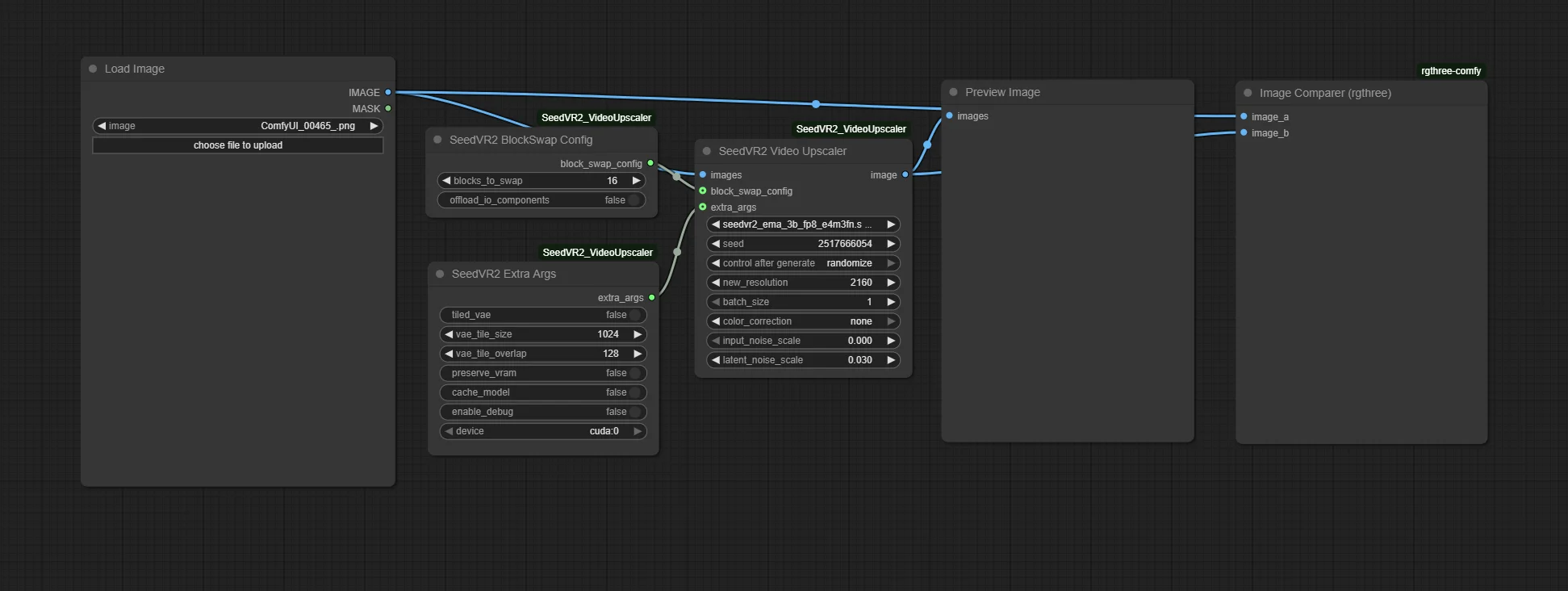The image size is (1568, 591).
Task: Toggle the tiled_vae switch
Action: tap(634, 315)
